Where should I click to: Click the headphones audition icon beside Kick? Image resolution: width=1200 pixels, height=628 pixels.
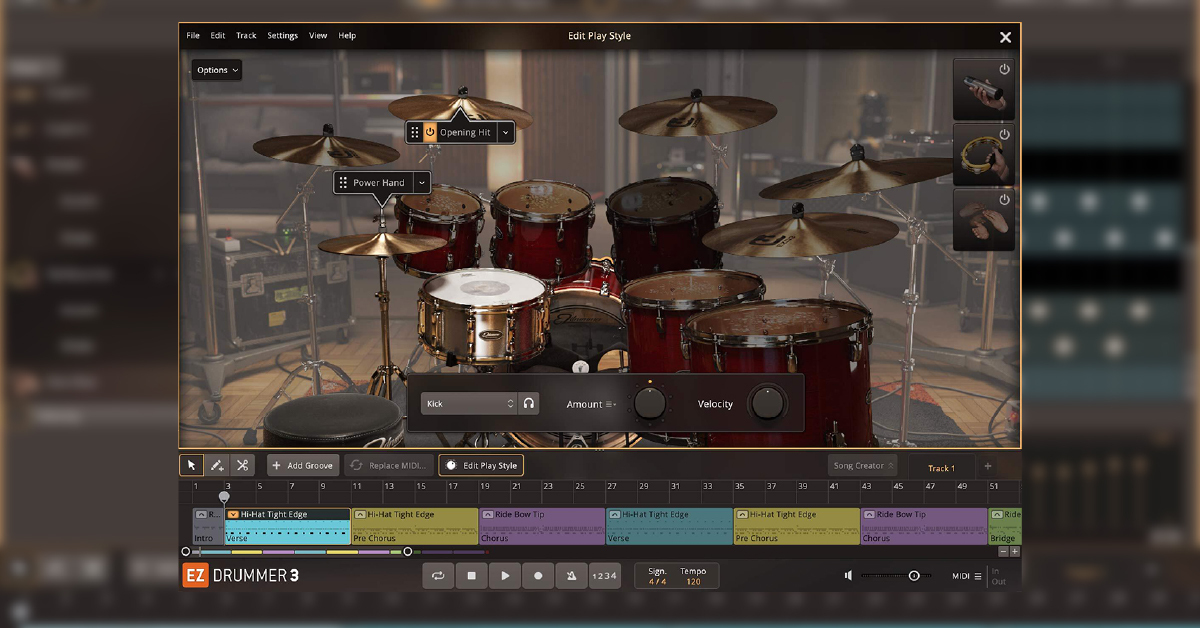click(529, 404)
